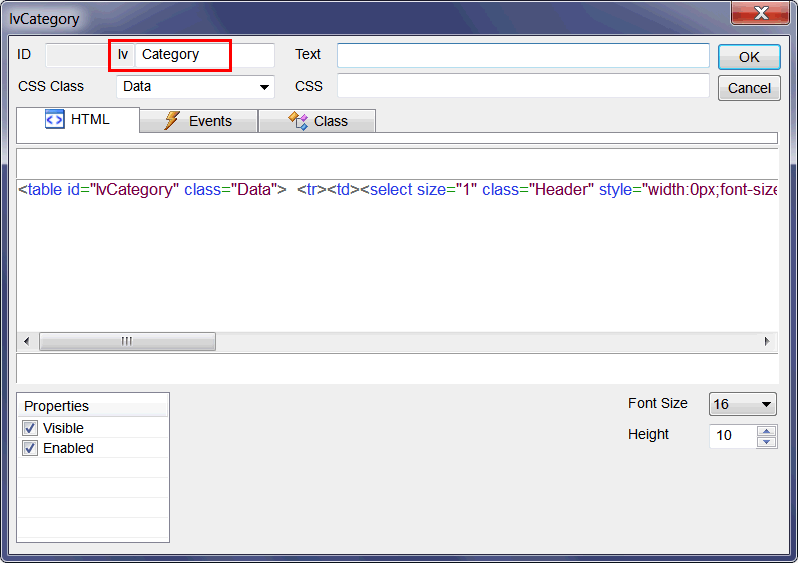Screen dimensions: 798x563
Task: Increase Height with the up stepper
Action: [766, 431]
